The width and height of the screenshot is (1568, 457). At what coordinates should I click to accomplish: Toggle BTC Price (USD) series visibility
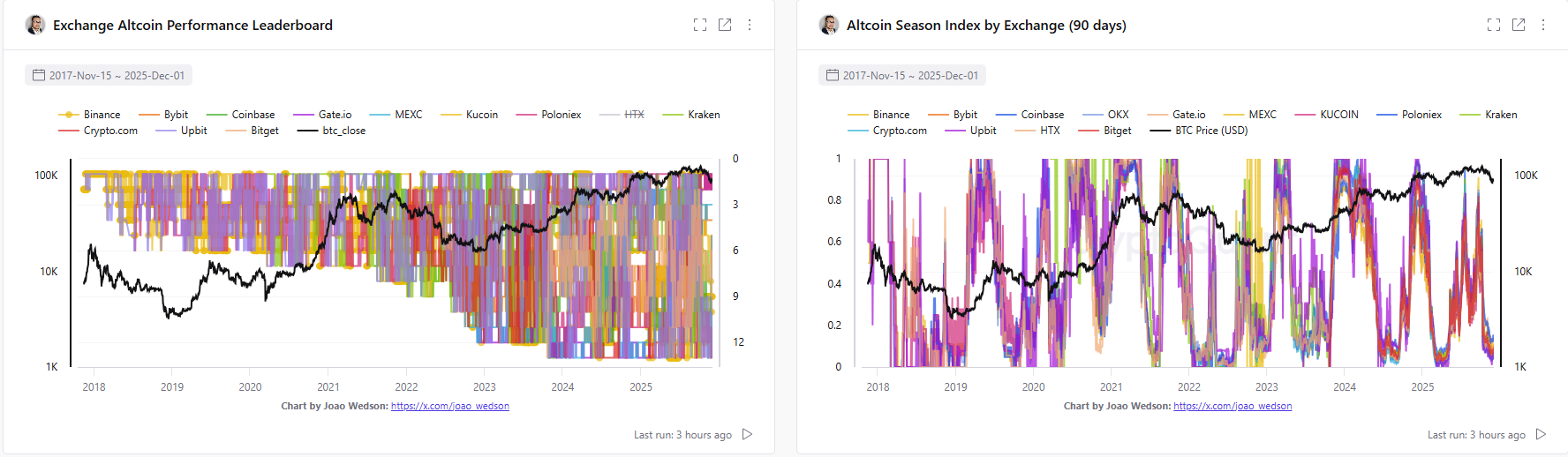coord(1210,131)
